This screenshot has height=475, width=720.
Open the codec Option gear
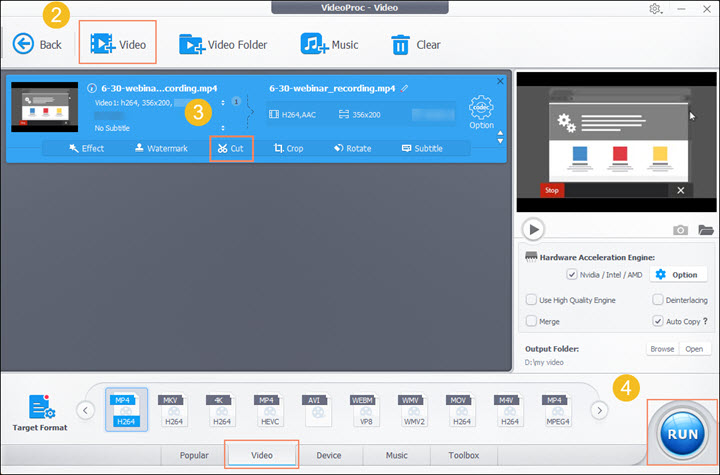[x=481, y=112]
